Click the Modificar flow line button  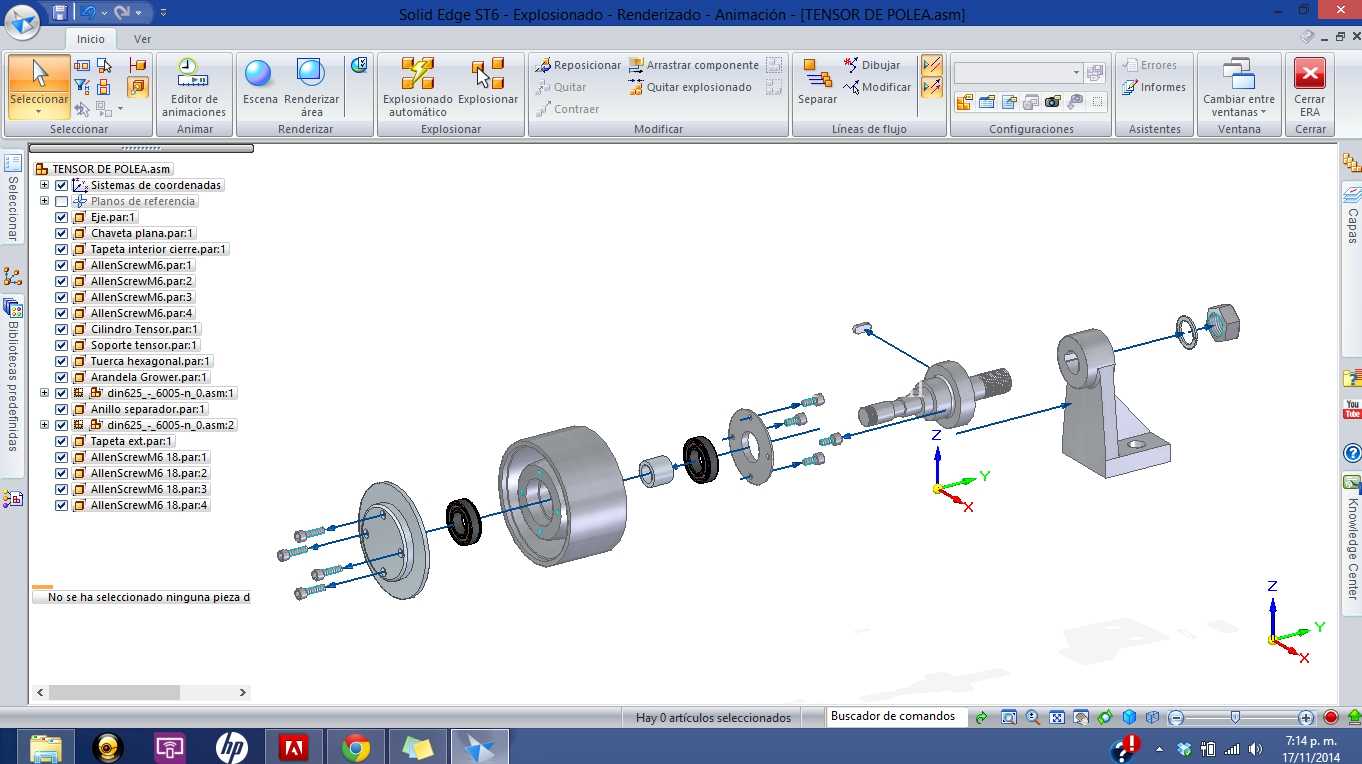pos(877,87)
